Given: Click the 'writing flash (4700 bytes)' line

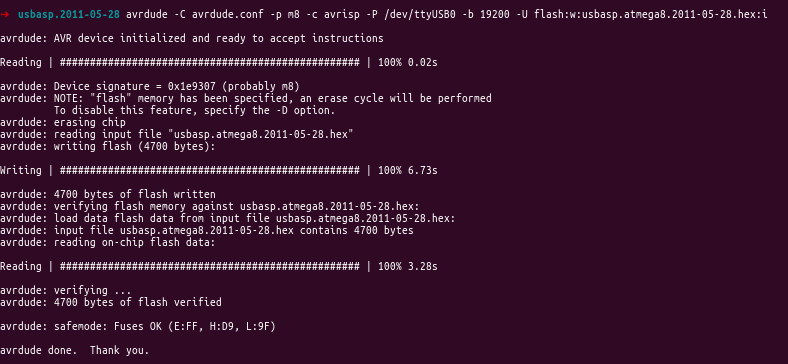Looking at the screenshot, I should point(108,147).
